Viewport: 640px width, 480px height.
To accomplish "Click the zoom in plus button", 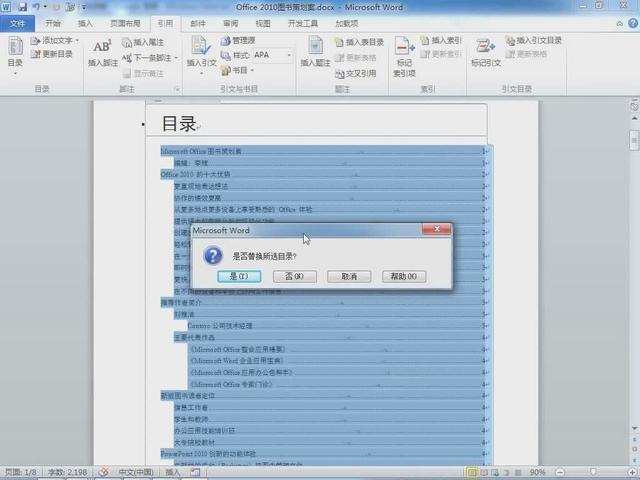I will (x=633, y=472).
